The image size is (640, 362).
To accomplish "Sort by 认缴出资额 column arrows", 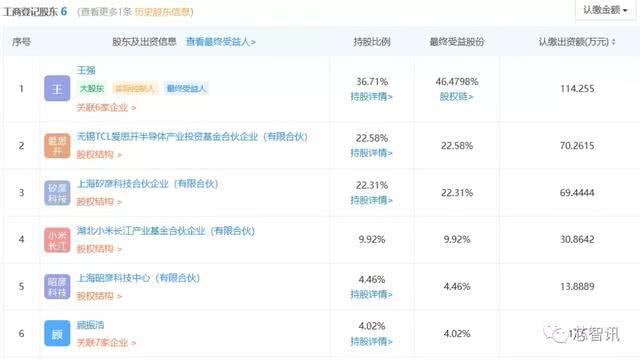I will coord(613,42).
